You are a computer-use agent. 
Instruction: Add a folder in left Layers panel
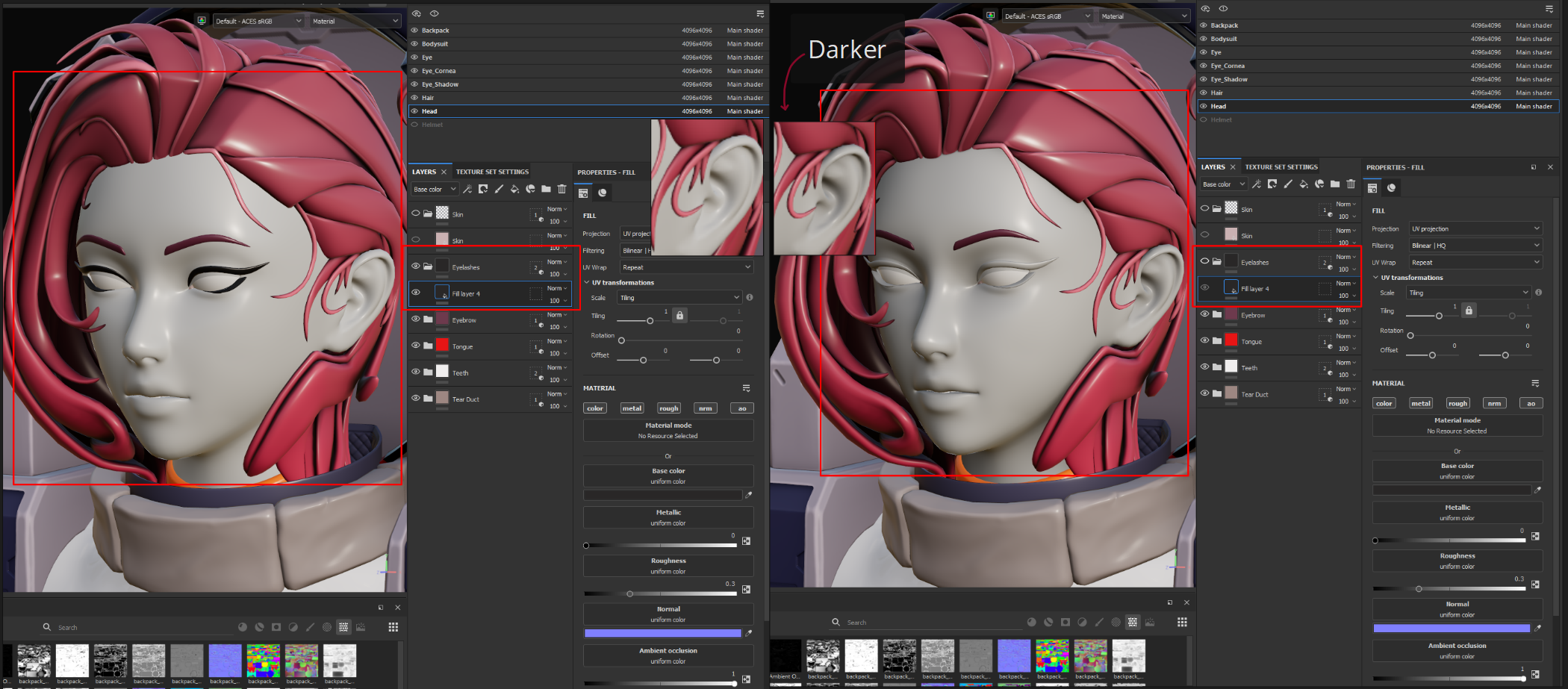tap(546, 189)
